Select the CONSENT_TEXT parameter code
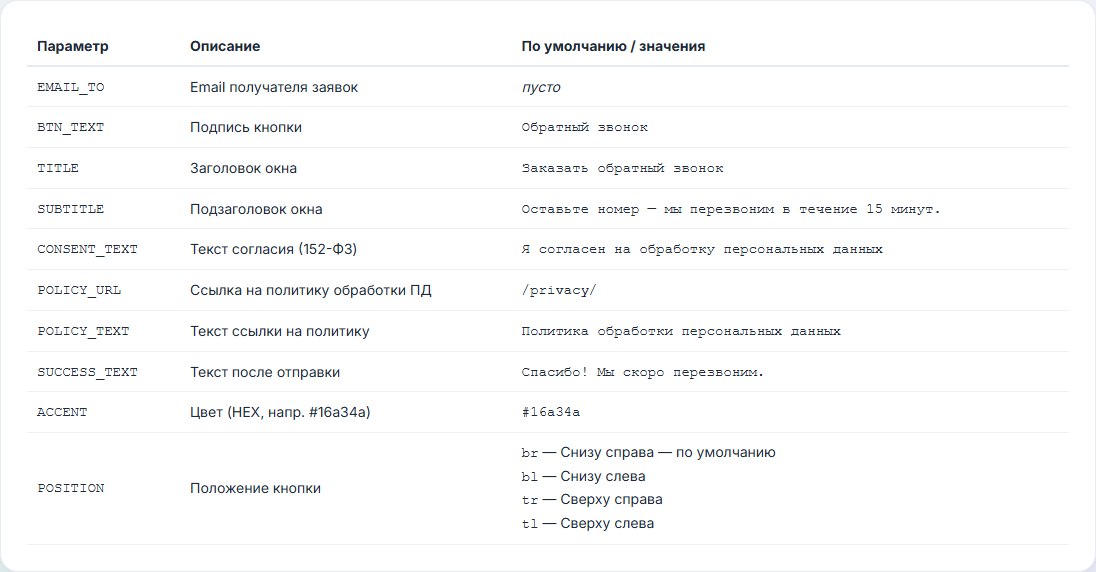The image size is (1096, 572). 87,250
